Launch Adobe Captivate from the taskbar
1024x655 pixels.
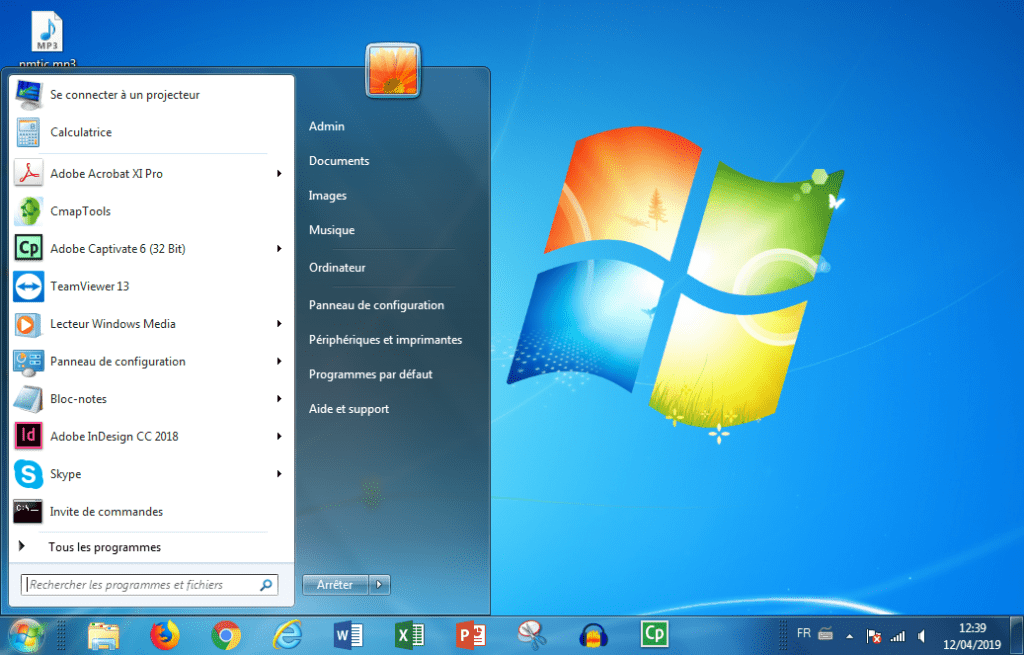tap(654, 633)
